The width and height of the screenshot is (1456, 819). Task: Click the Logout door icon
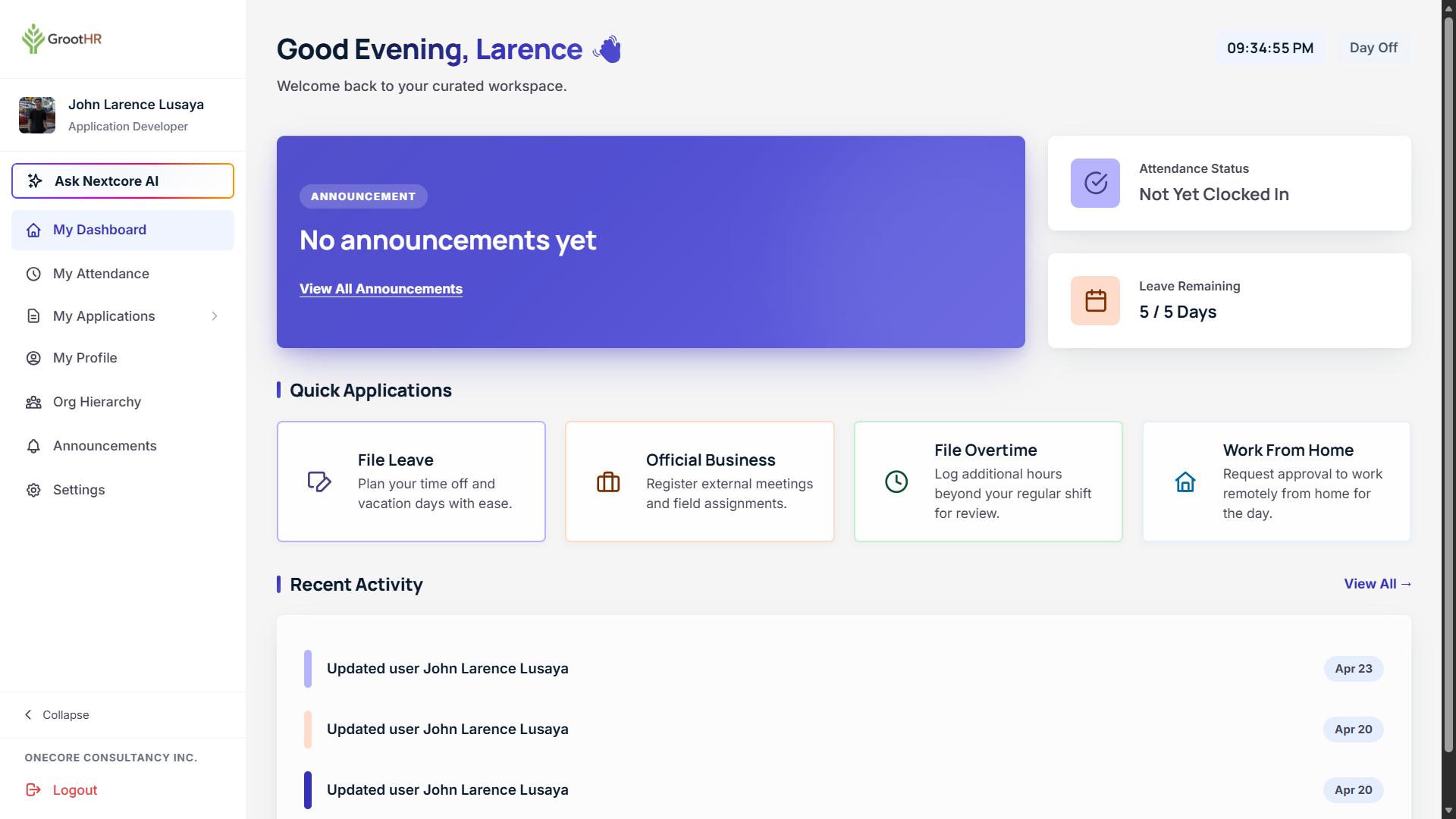pos(33,790)
